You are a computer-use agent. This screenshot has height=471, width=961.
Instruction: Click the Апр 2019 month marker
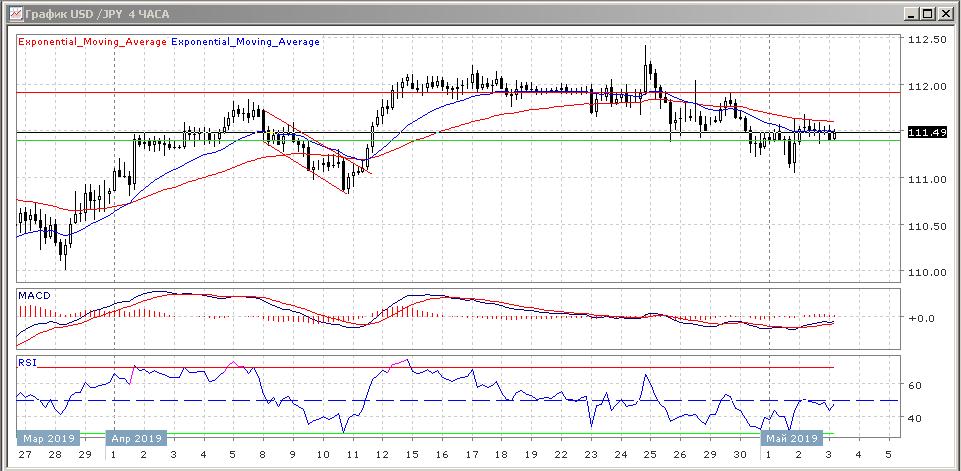[x=136, y=438]
